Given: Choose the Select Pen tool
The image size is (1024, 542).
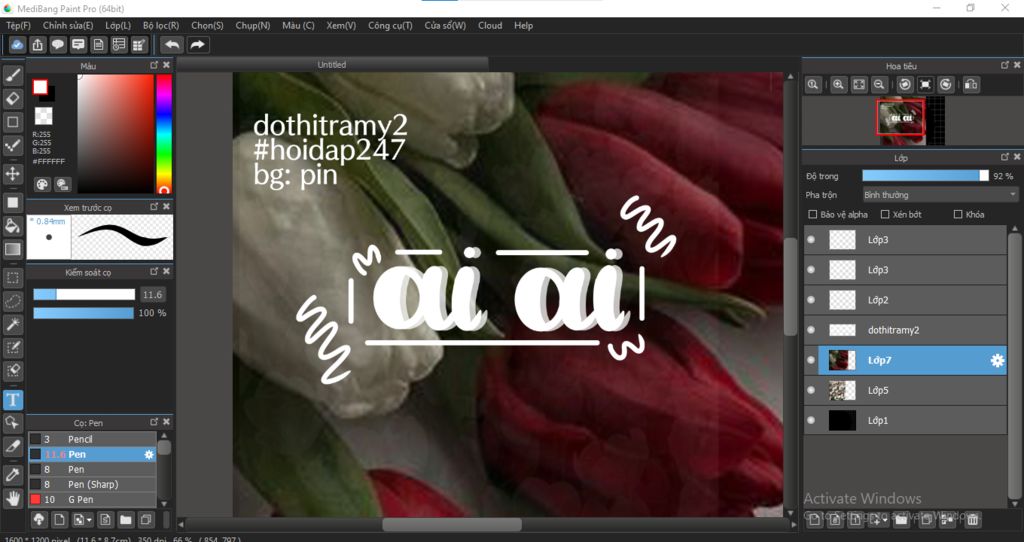Looking at the screenshot, I should (12, 347).
